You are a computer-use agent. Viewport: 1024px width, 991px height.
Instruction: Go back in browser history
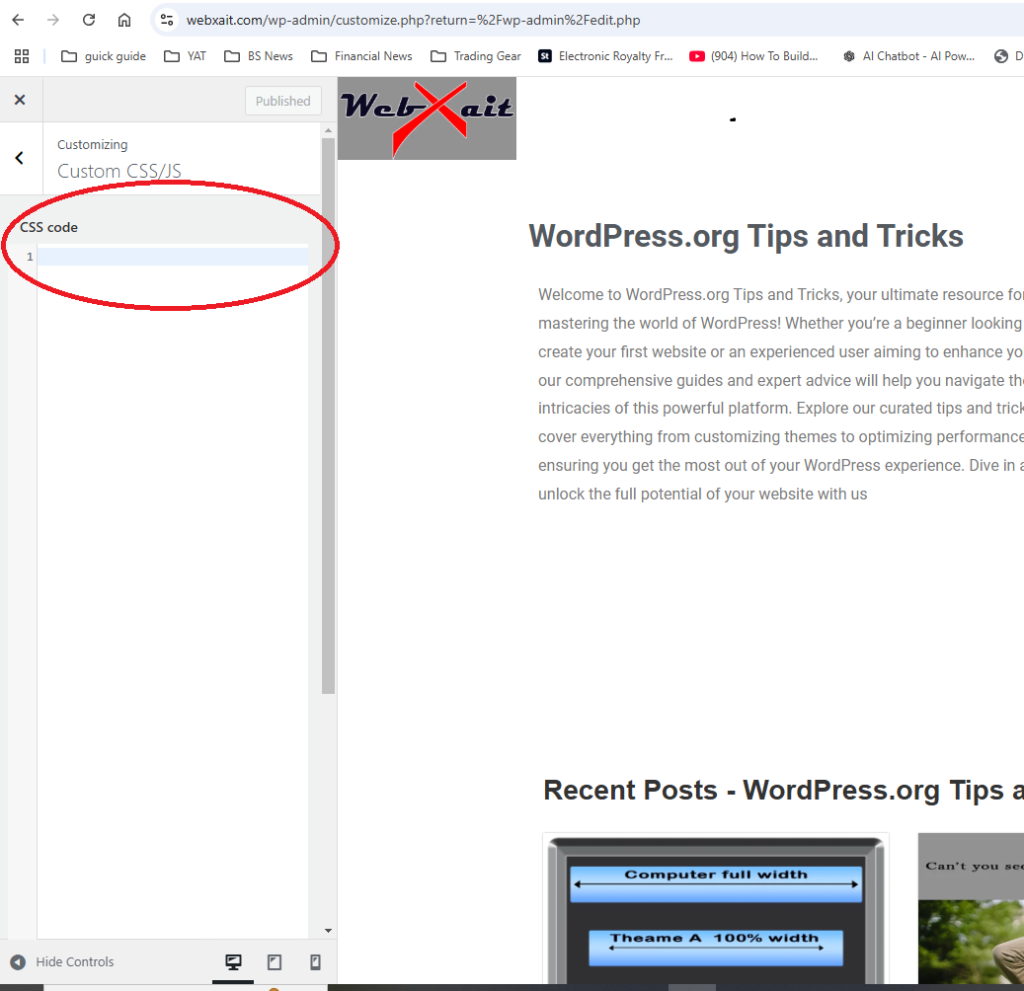(x=18, y=20)
